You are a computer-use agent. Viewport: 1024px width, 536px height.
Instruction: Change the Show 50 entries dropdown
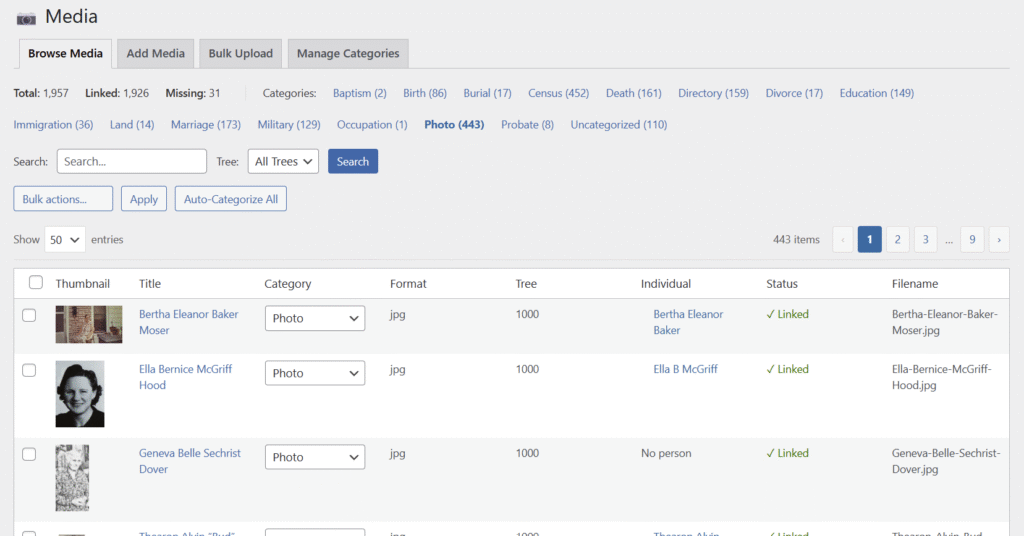coord(65,240)
